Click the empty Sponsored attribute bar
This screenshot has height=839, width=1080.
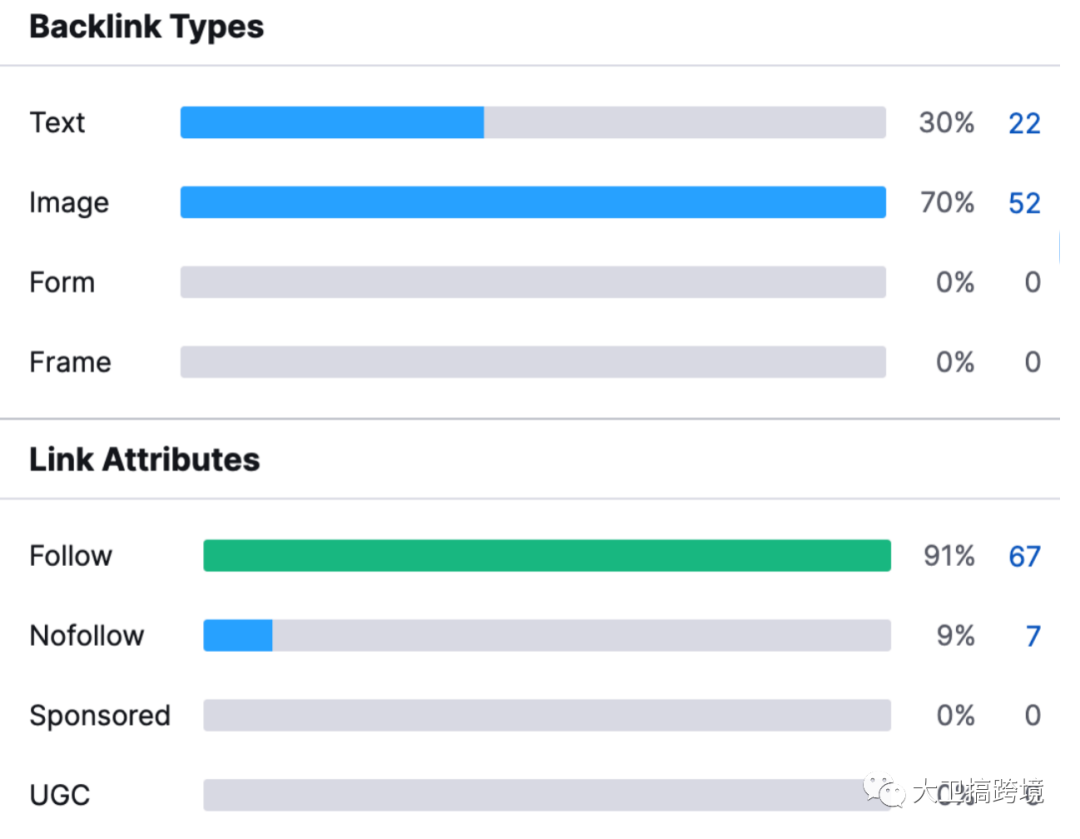pos(547,715)
